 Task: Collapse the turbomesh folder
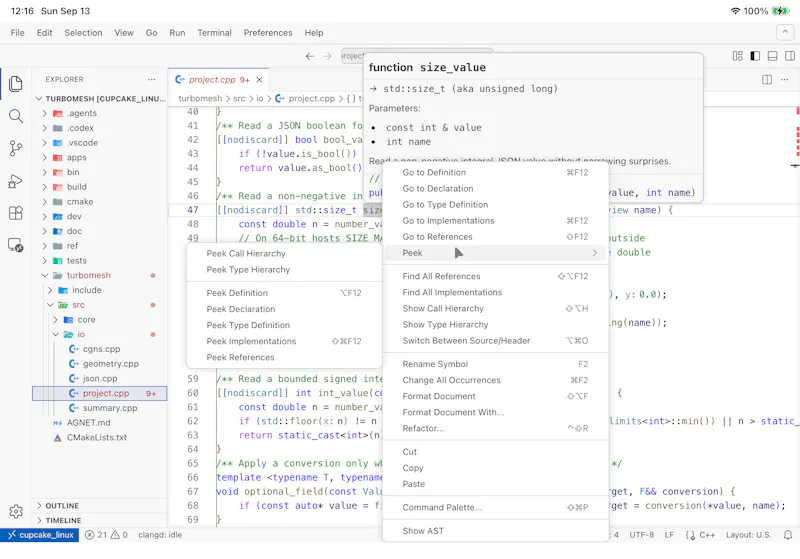point(45,275)
